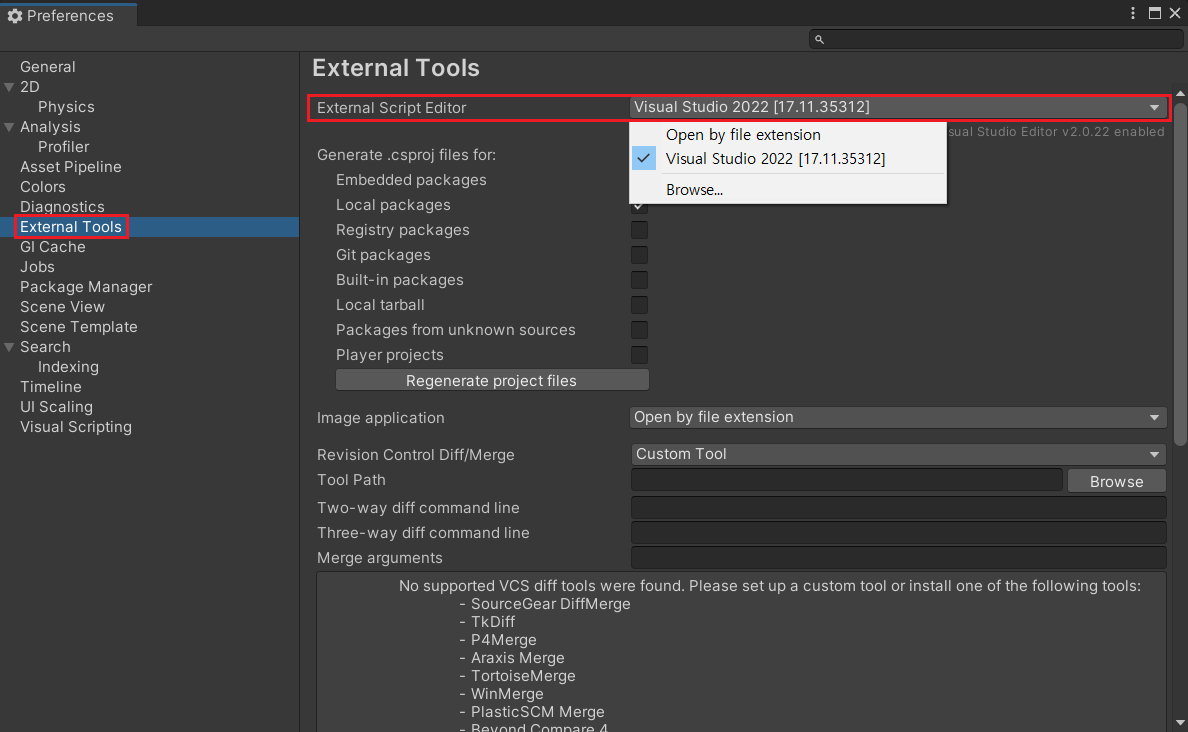Image resolution: width=1188 pixels, height=732 pixels.
Task: Click the Two-way diff command line field
Action: tap(898, 508)
